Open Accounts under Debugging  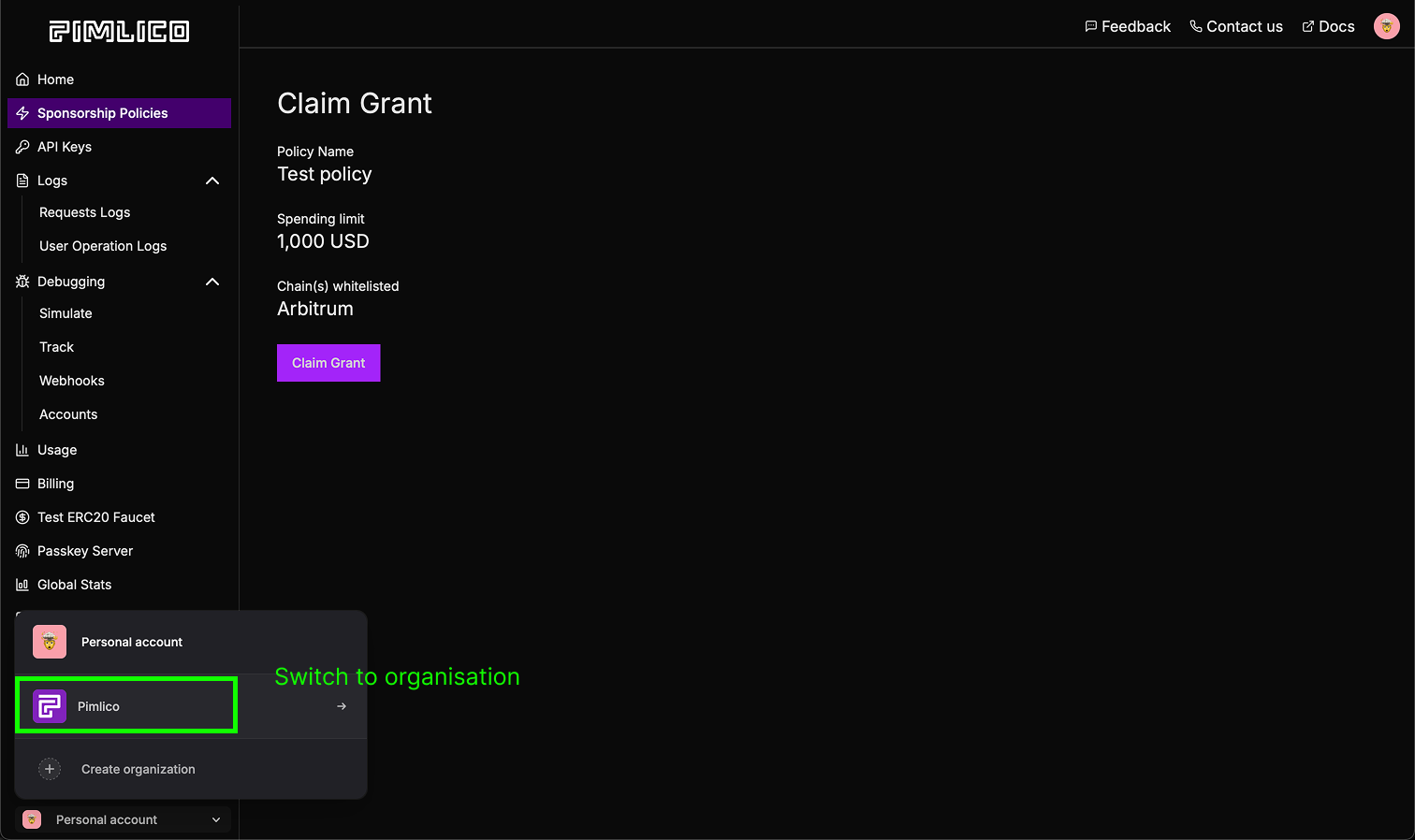68,414
